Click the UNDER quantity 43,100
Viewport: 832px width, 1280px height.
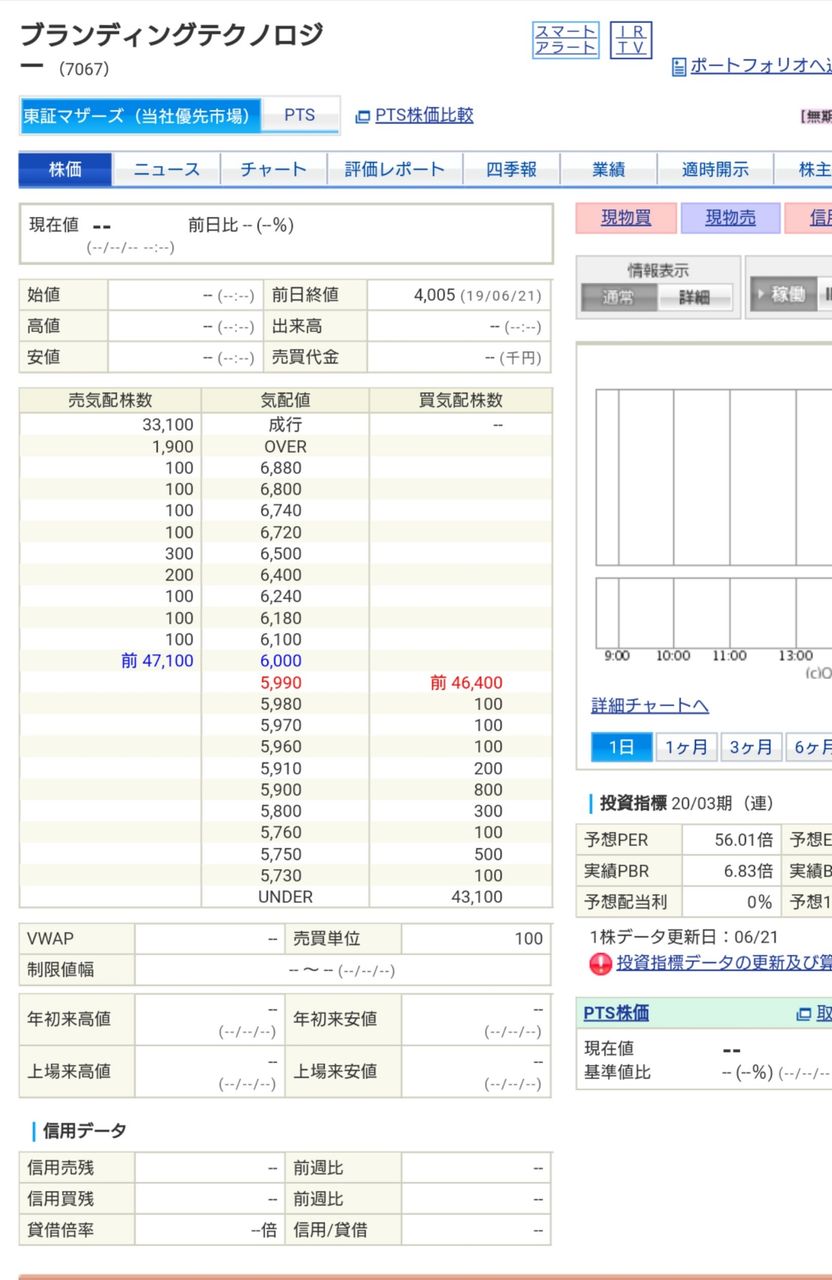click(477, 897)
